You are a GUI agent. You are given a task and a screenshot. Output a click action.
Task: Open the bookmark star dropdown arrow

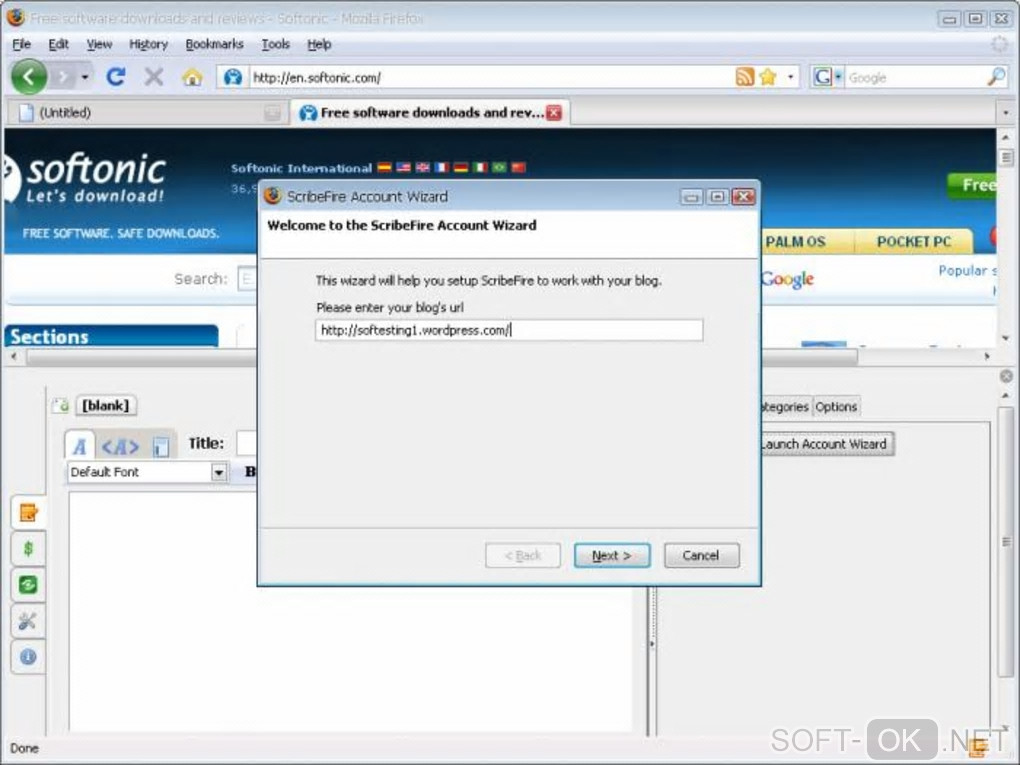790,77
